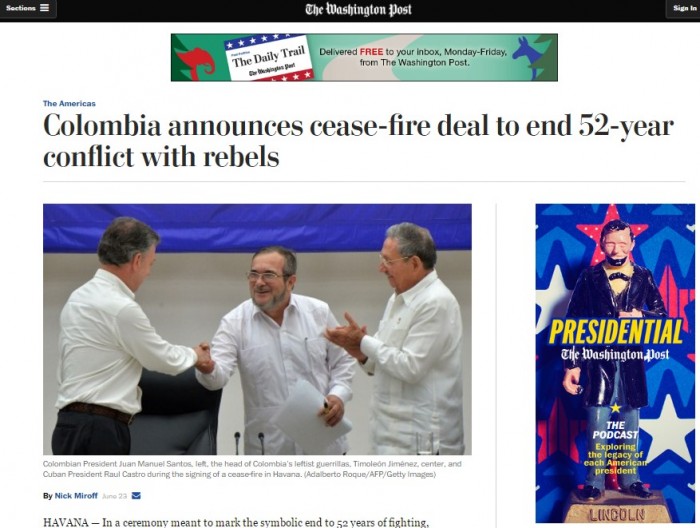Click Delivered FREE newsletter banner text
The image size is (700, 528).
click(x=414, y=57)
